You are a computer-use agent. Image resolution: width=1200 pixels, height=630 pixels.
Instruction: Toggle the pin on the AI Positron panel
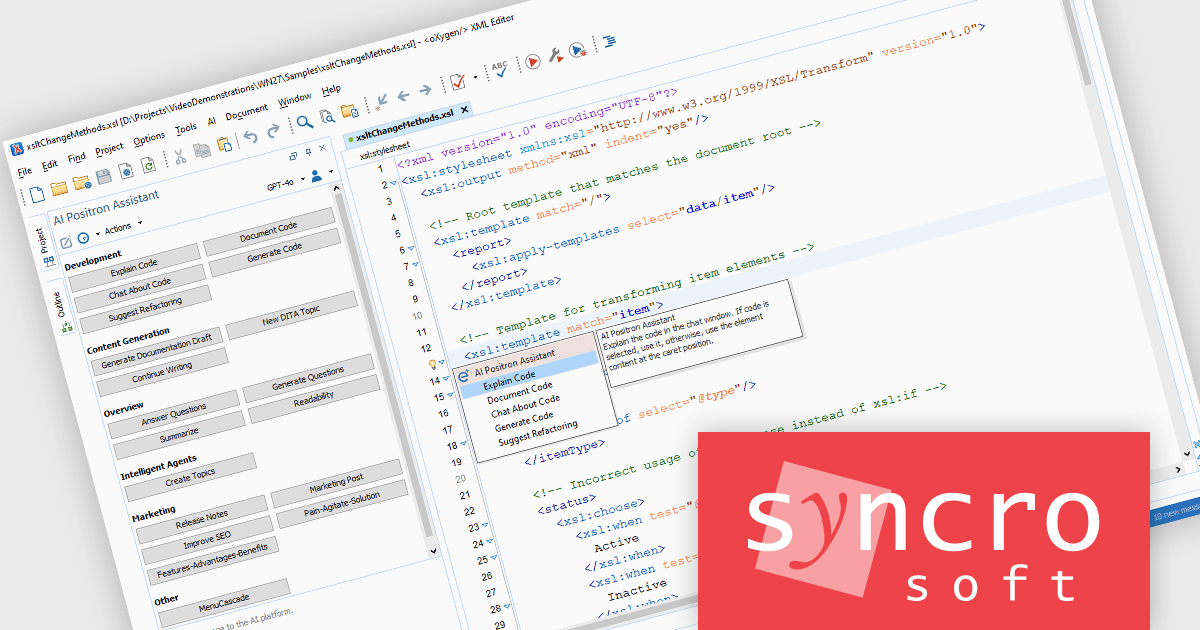click(x=308, y=151)
